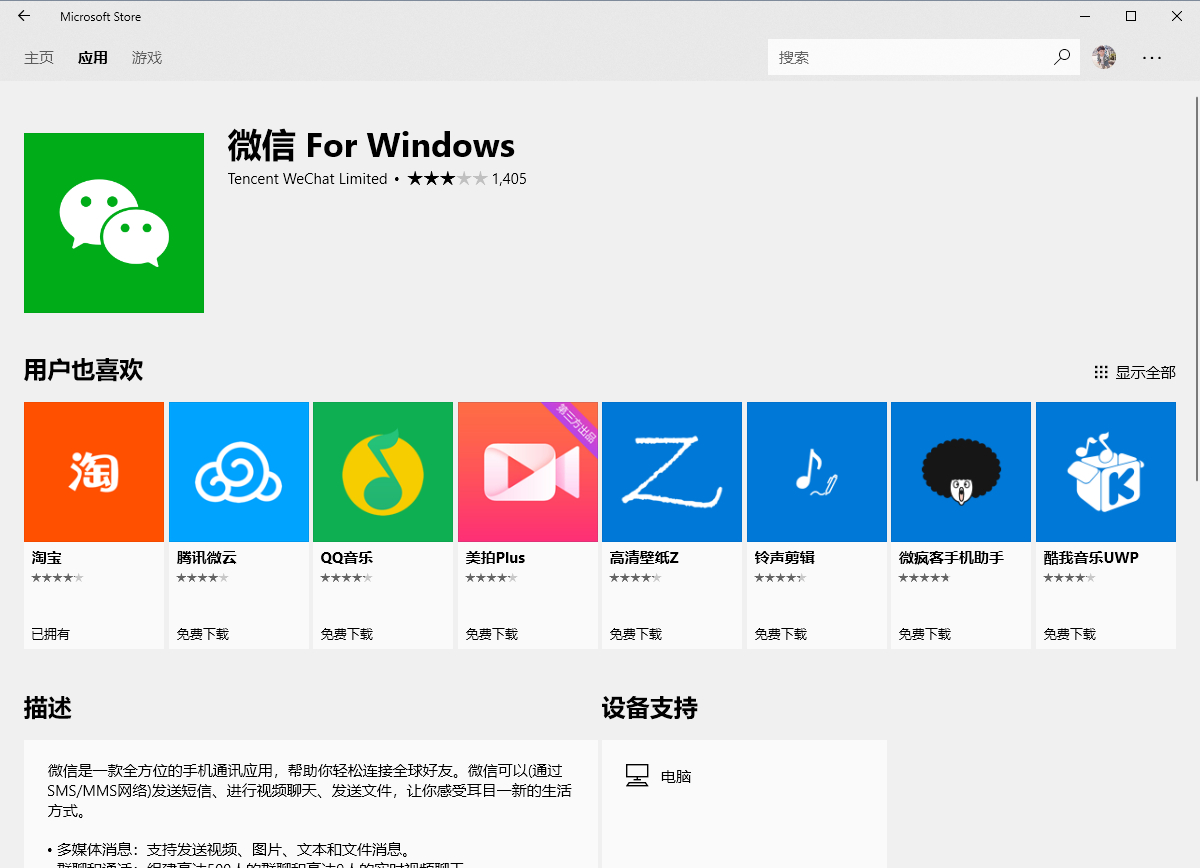Open the 酷我音乐UWP box icon
This screenshot has height=868, width=1200.
pos(1106,472)
